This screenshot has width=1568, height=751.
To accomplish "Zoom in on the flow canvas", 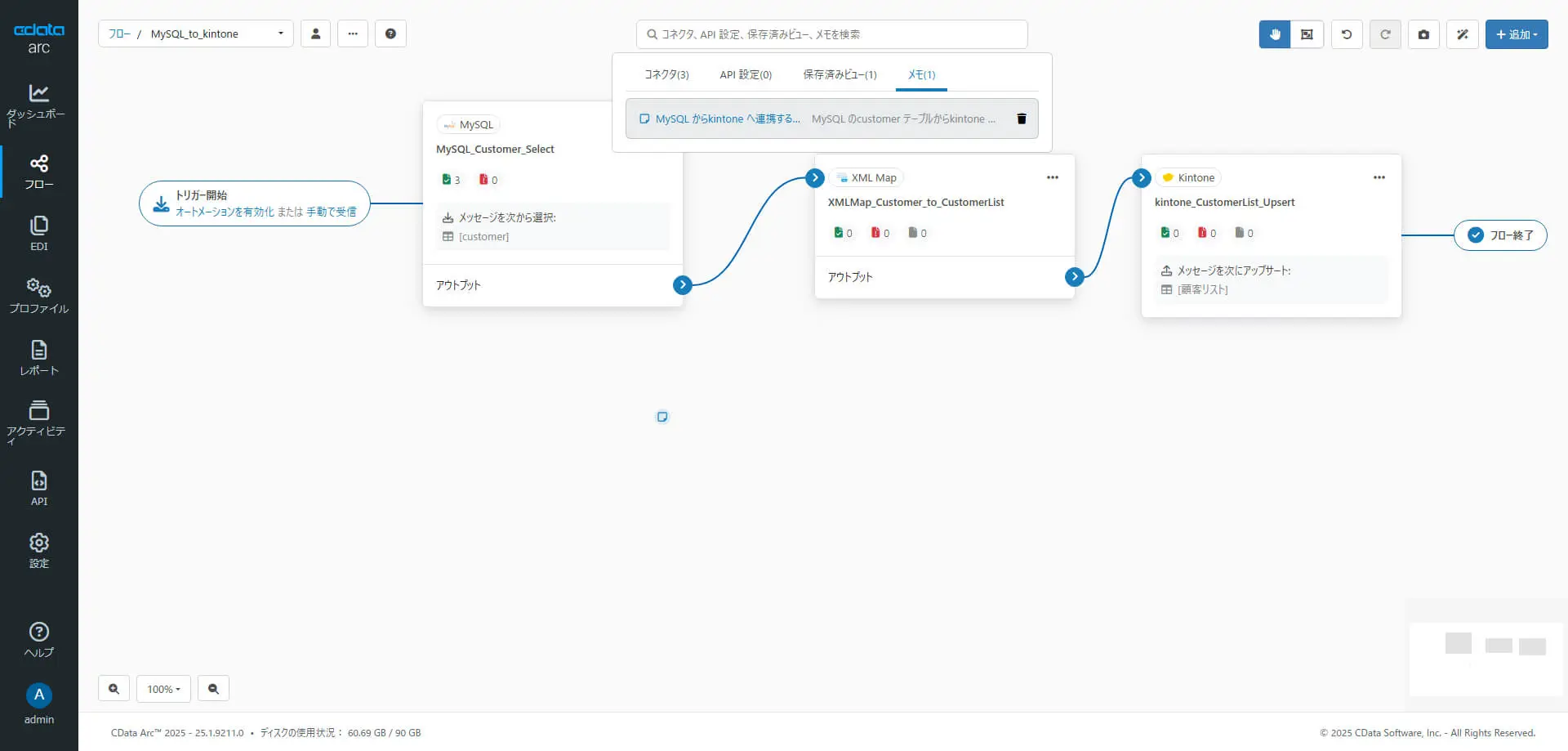I will click(114, 689).
